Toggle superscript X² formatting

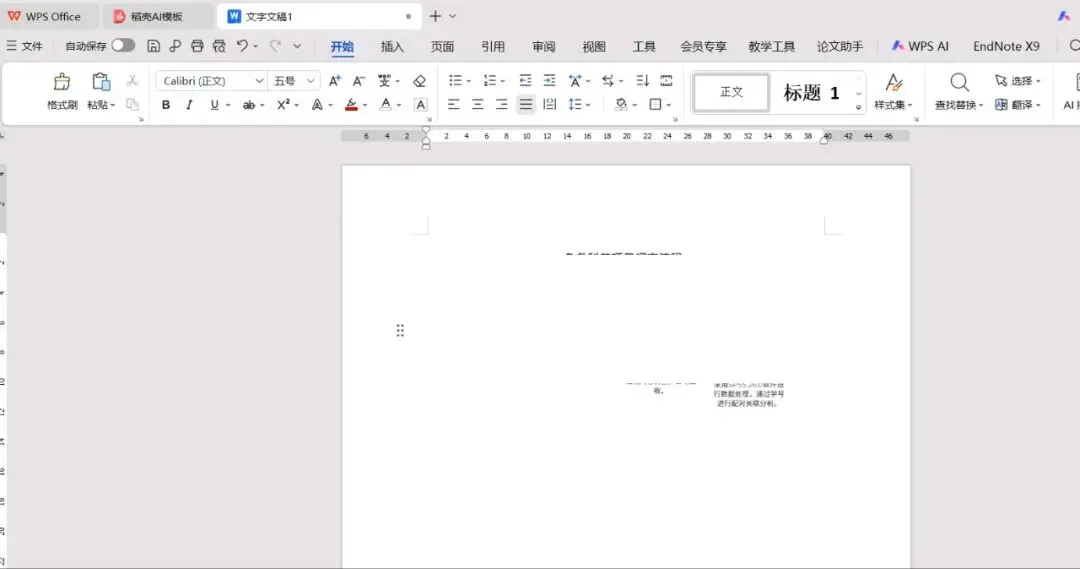click(283, 105)
